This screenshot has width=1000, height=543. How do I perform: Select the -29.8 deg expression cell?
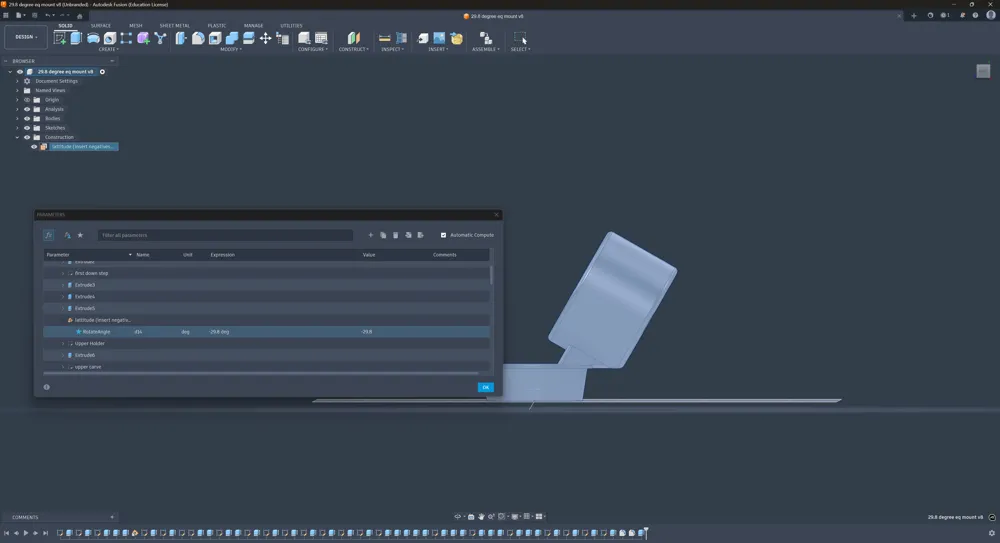point(219,332)
